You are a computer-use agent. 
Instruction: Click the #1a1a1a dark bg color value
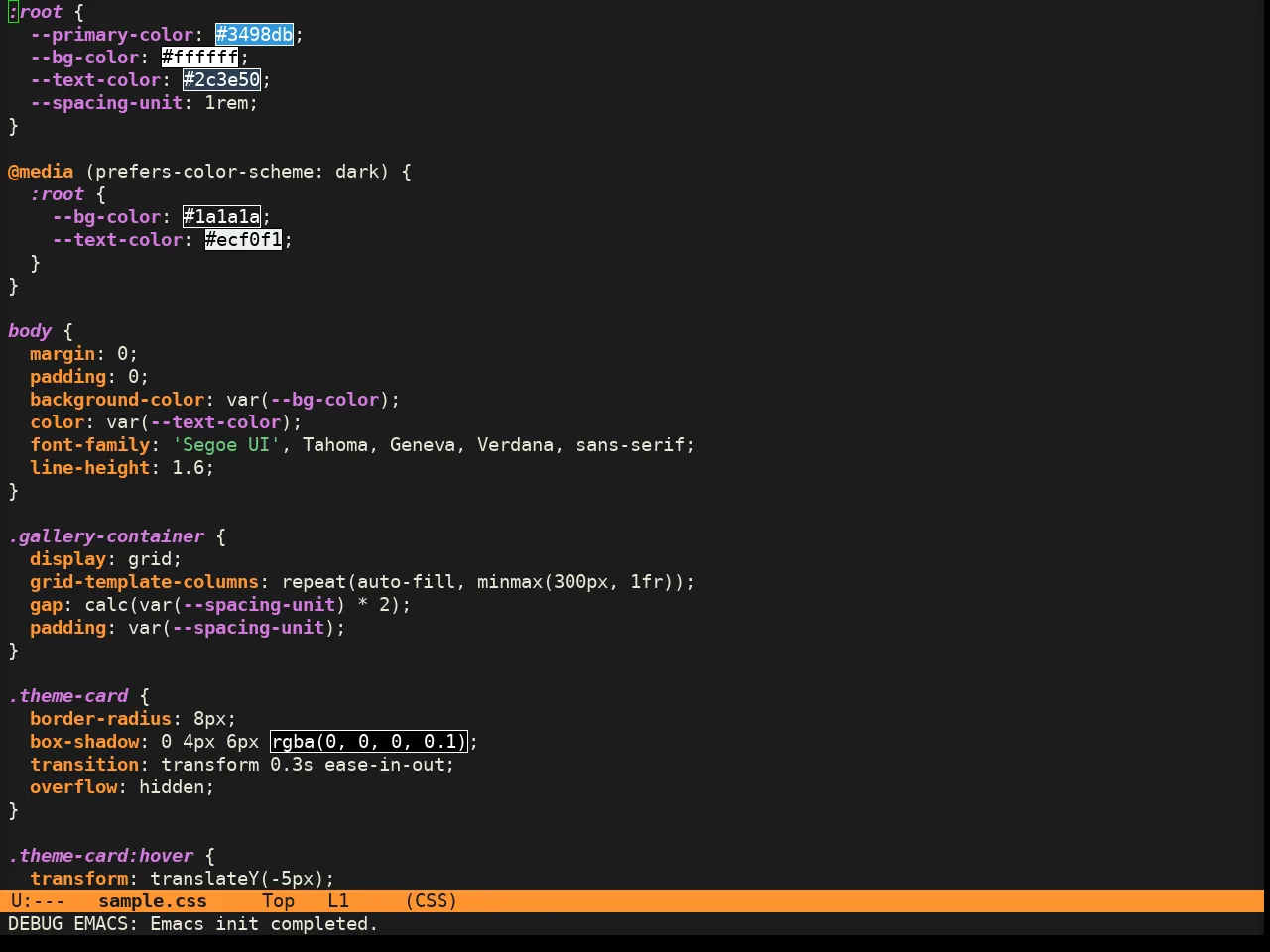click(x=221, y=217)
